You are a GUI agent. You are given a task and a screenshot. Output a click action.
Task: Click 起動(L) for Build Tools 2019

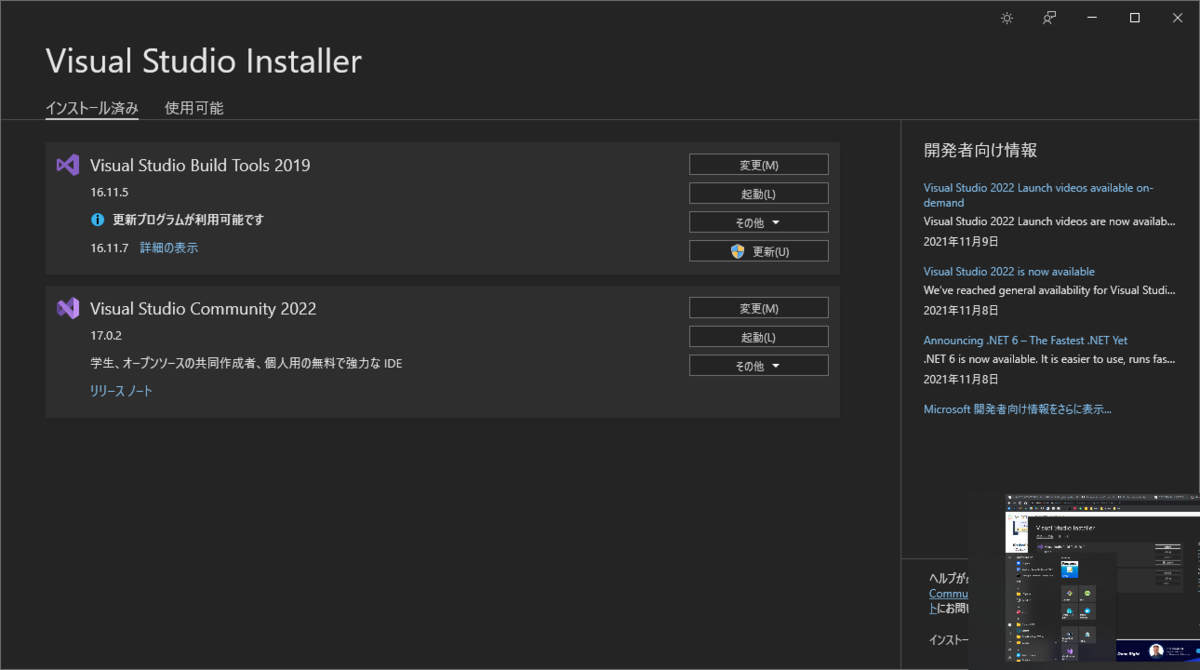(x=759, y=194)
